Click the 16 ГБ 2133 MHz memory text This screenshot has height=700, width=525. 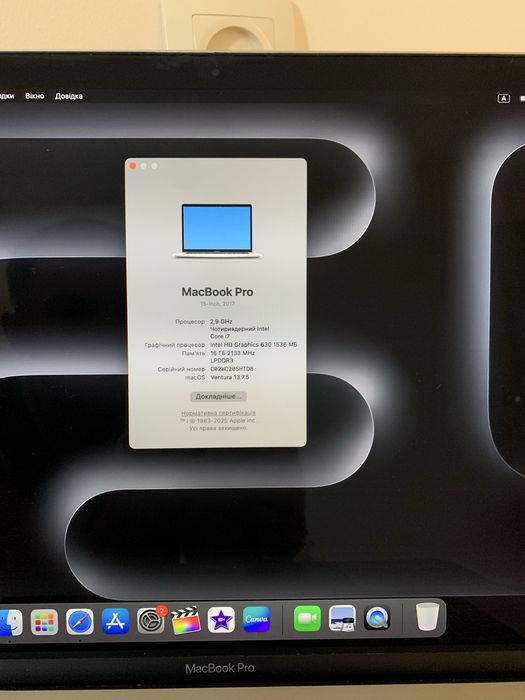[x=232, y=353]
